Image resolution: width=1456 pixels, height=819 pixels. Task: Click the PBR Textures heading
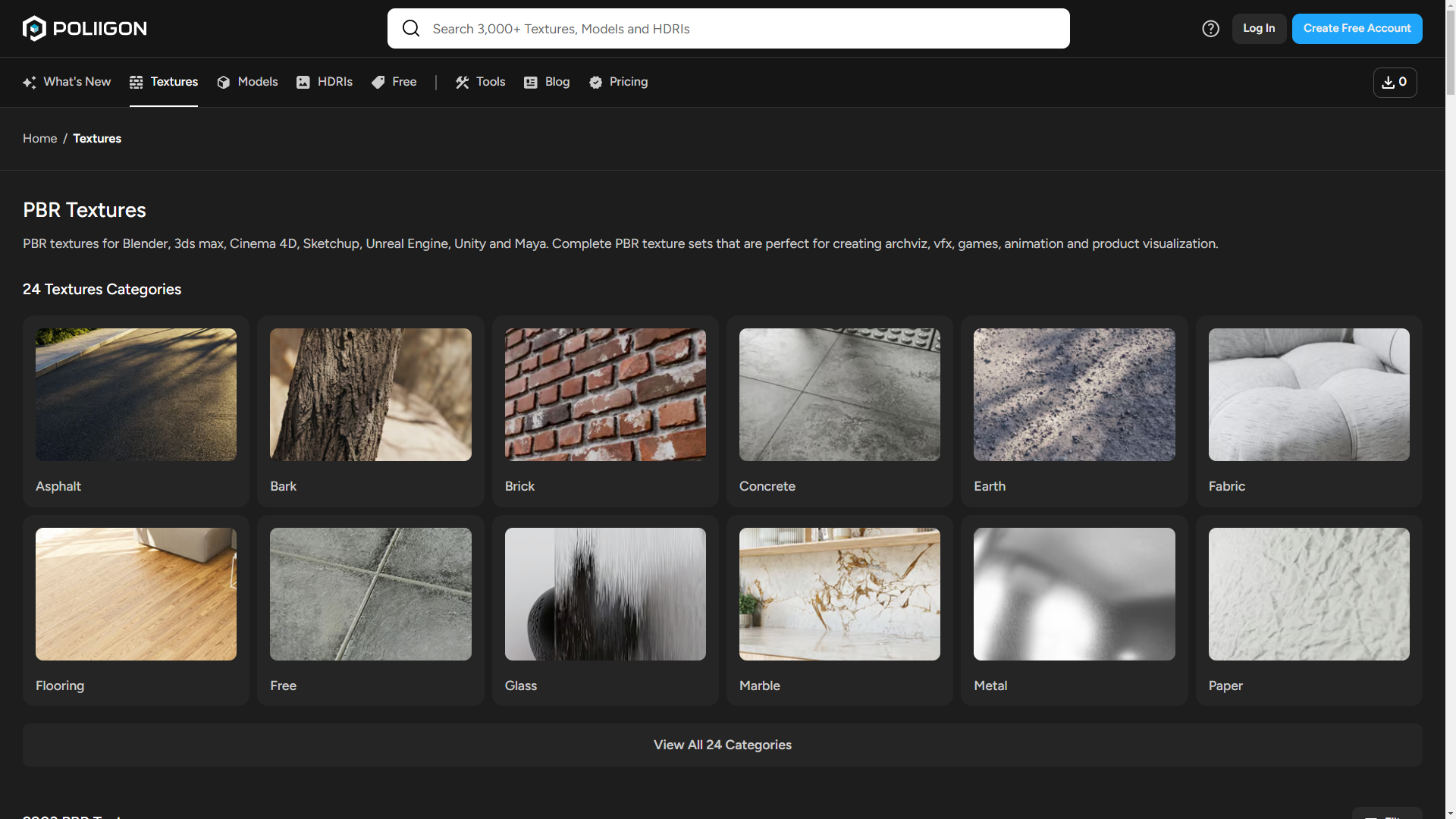(x=84, y=210)
